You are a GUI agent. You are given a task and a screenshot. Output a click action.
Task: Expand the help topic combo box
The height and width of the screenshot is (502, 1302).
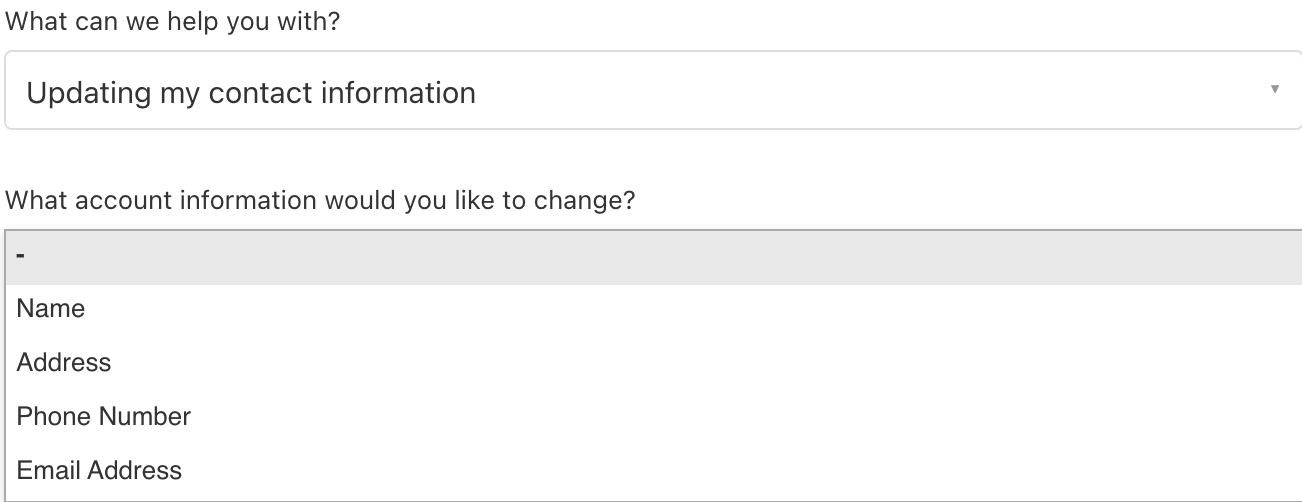650,92
